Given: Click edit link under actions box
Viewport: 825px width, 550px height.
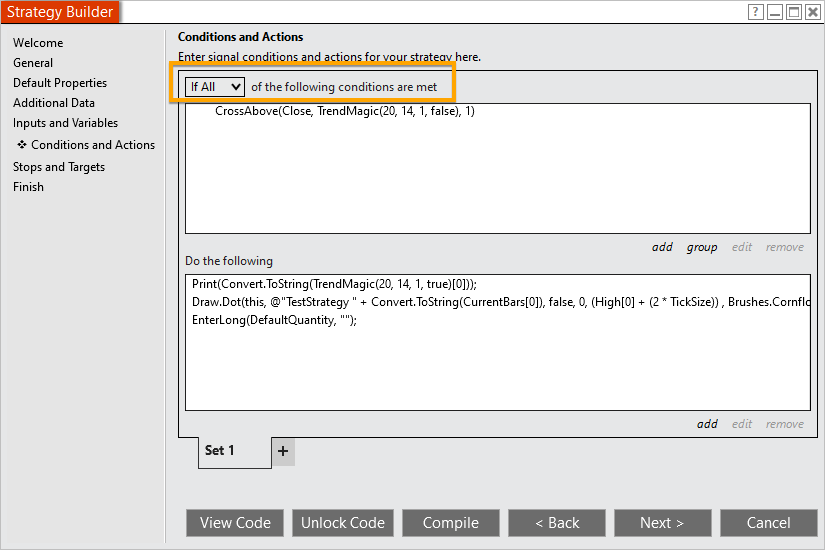Looking at the screenshot, I should coord(742,424).
